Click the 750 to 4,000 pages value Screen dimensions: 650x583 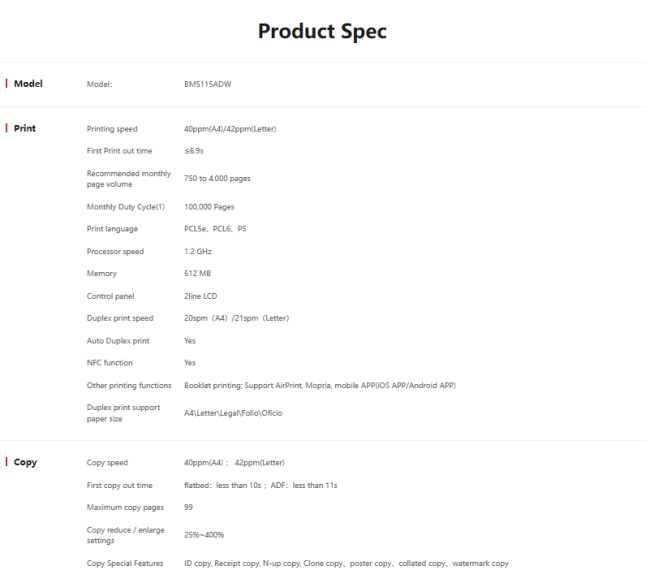217,178
